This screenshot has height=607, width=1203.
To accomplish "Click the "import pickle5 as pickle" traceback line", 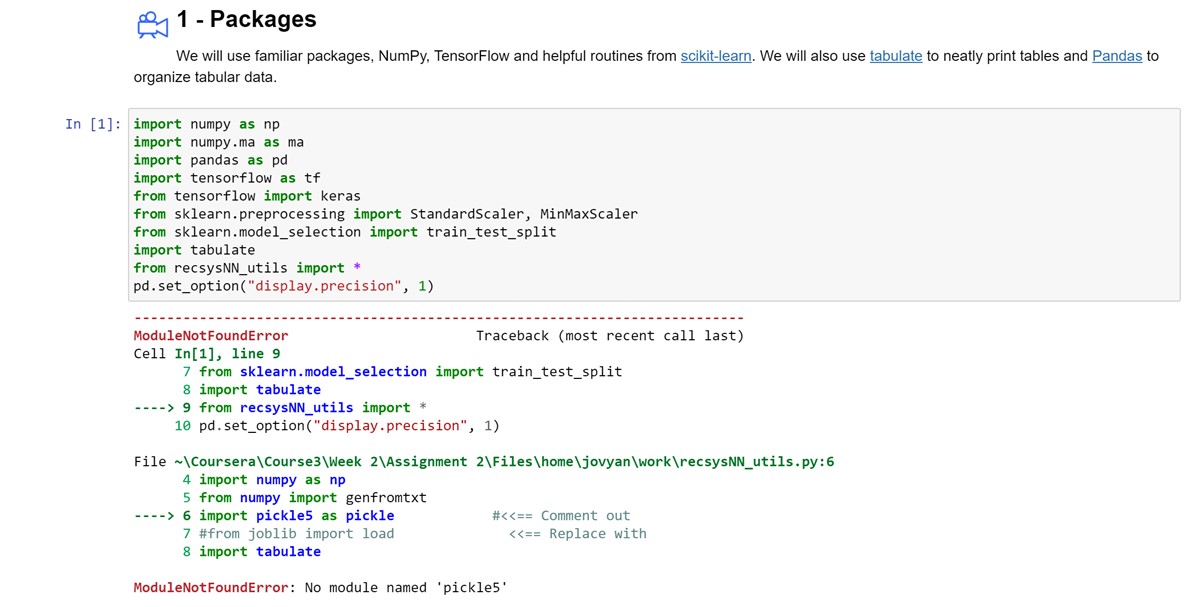I will pyautogui.click(x=296, y=516).
